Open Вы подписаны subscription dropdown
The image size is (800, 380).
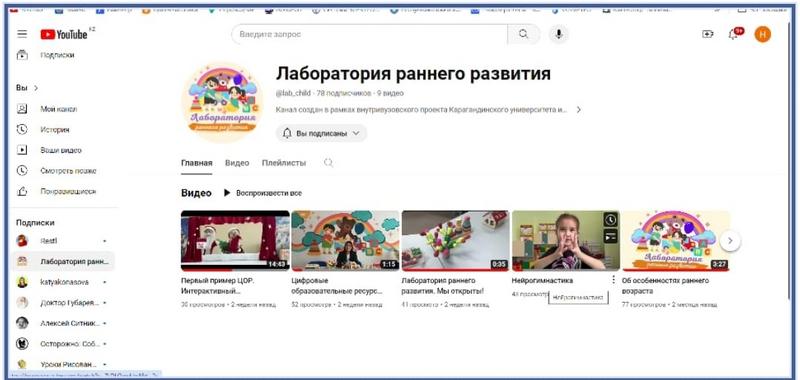pos(321,133)
